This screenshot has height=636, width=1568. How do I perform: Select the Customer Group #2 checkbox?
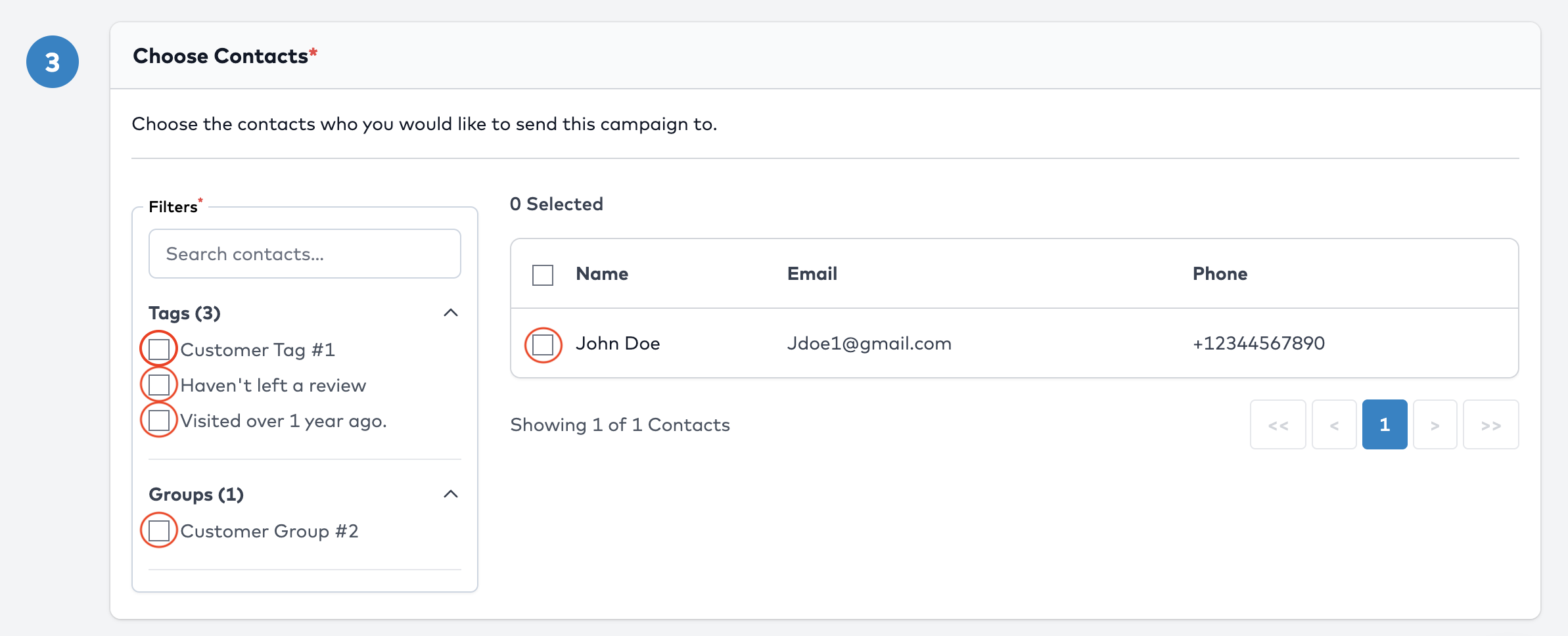click(159, 531)
